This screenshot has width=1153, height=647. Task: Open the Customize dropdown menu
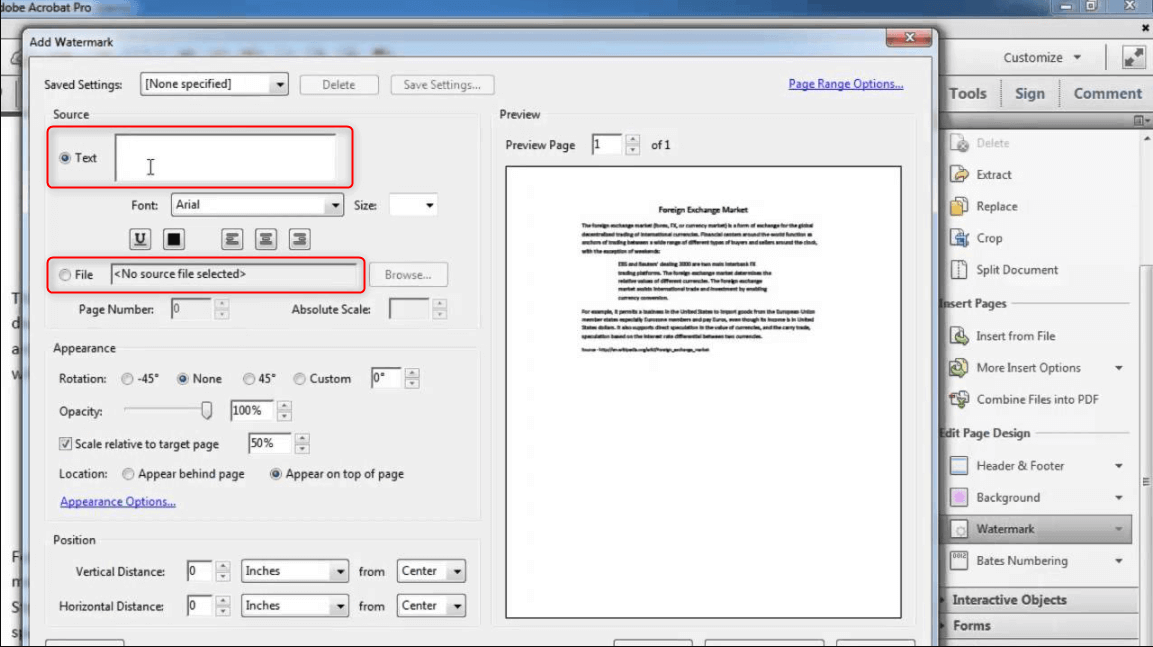click(x=1042, y=57)
